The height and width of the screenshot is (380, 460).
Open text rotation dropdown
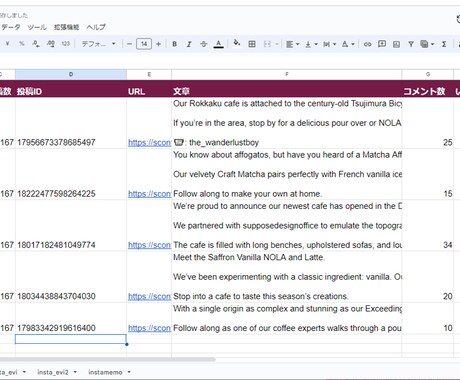348,44
